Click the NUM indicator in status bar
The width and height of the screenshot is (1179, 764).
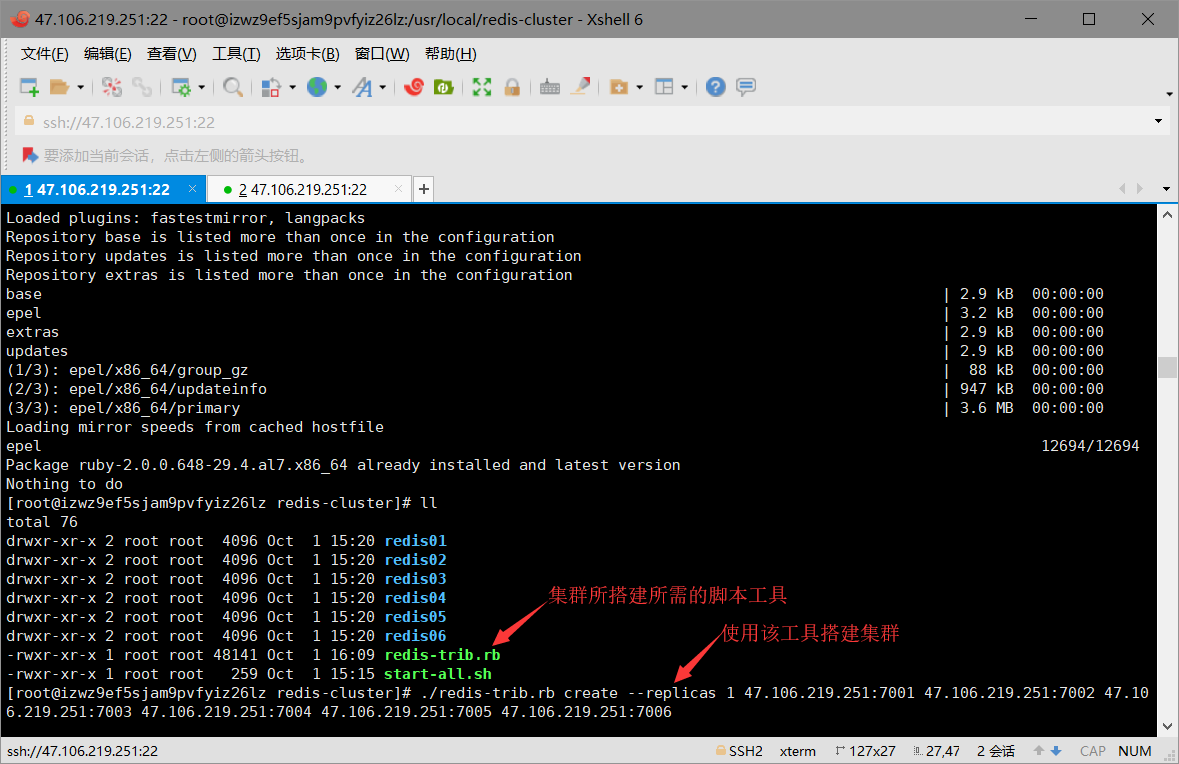coord(1135,750)
